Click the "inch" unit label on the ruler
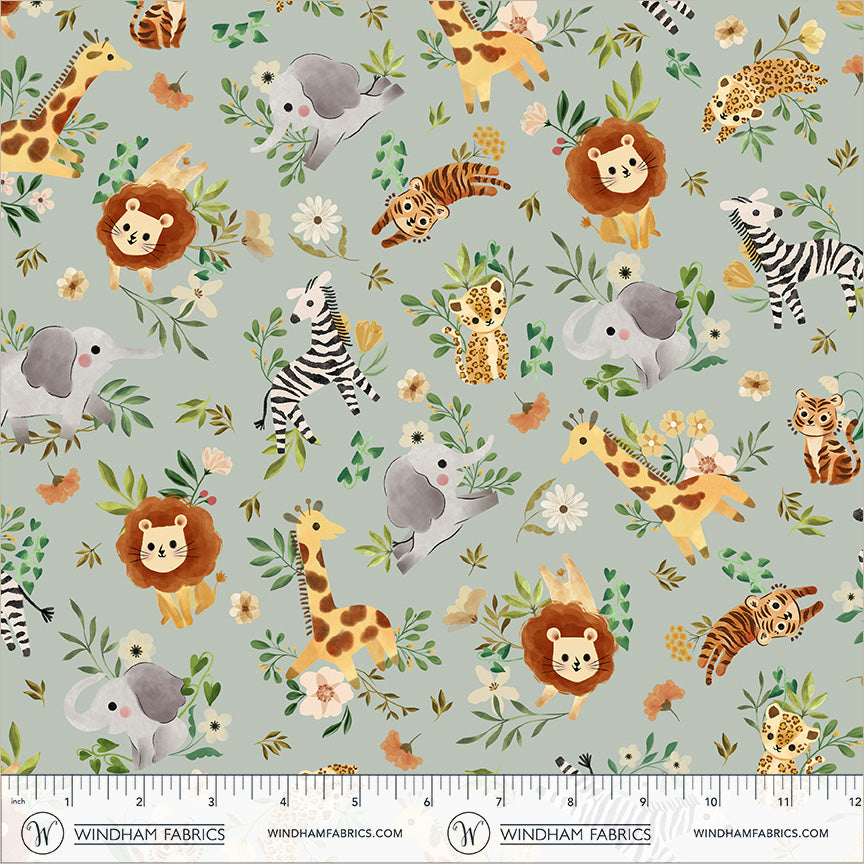Image resolution: width=864 pixels, height=864 pixels. click(18, 801)
